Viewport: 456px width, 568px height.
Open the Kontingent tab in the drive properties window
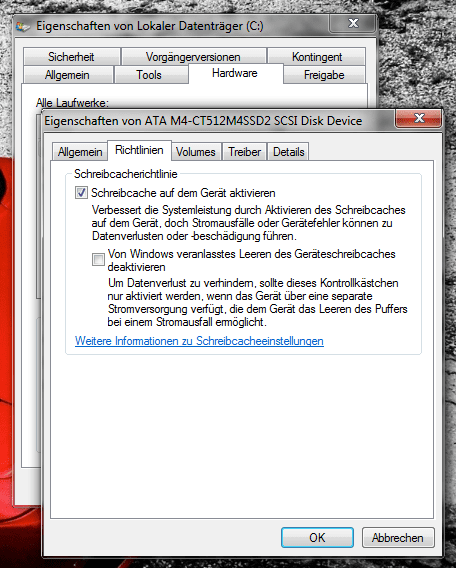[317, 57]
